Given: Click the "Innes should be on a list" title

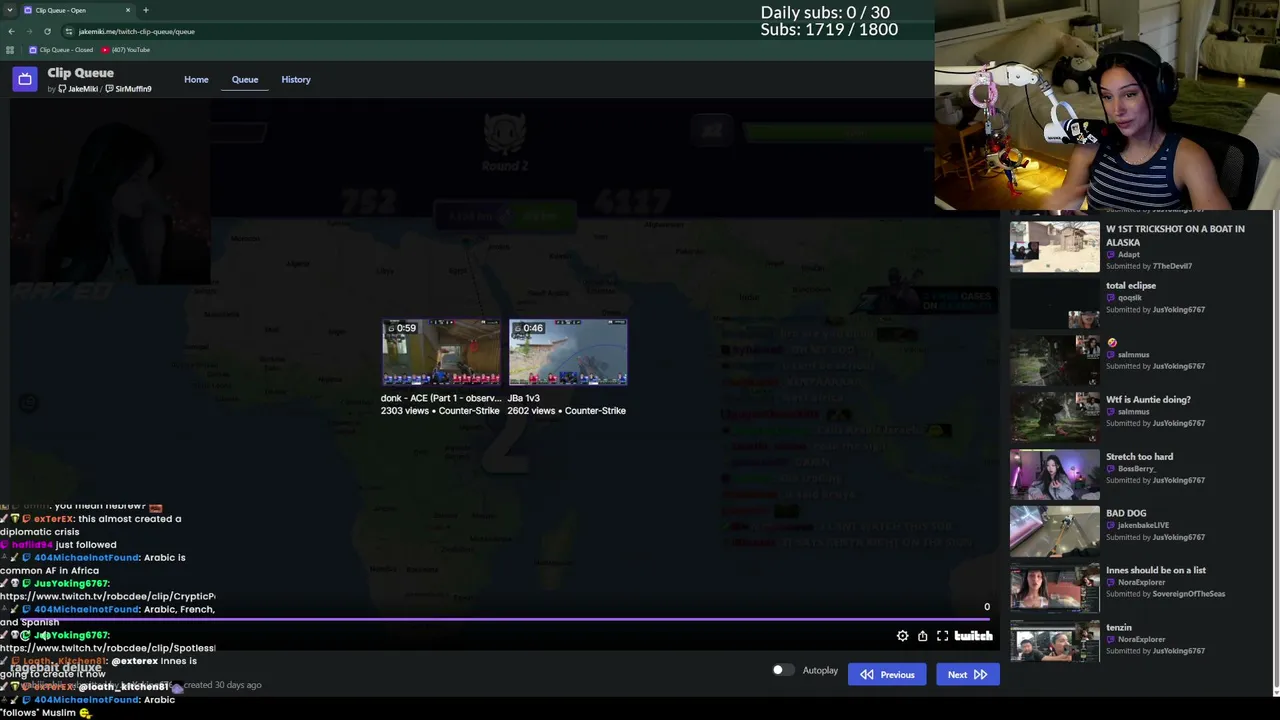Looking at the screenshot, I should click(1156, 571).
